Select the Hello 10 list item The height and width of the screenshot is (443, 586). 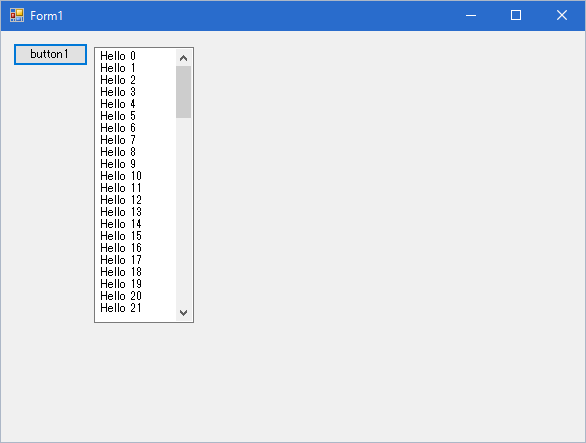[136, 176]
